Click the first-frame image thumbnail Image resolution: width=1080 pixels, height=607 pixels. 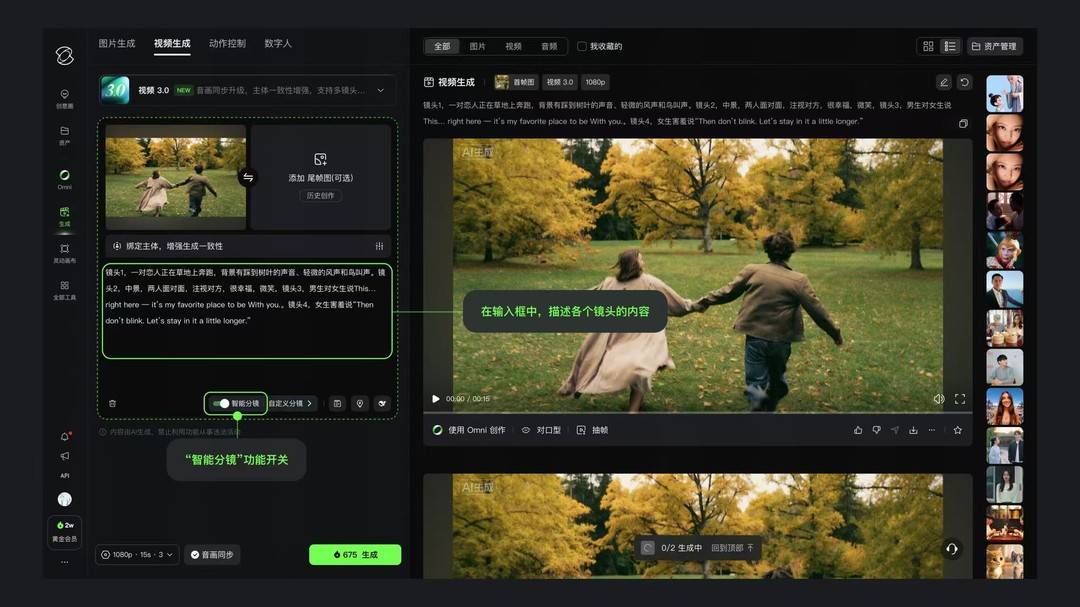coord(176,177)
